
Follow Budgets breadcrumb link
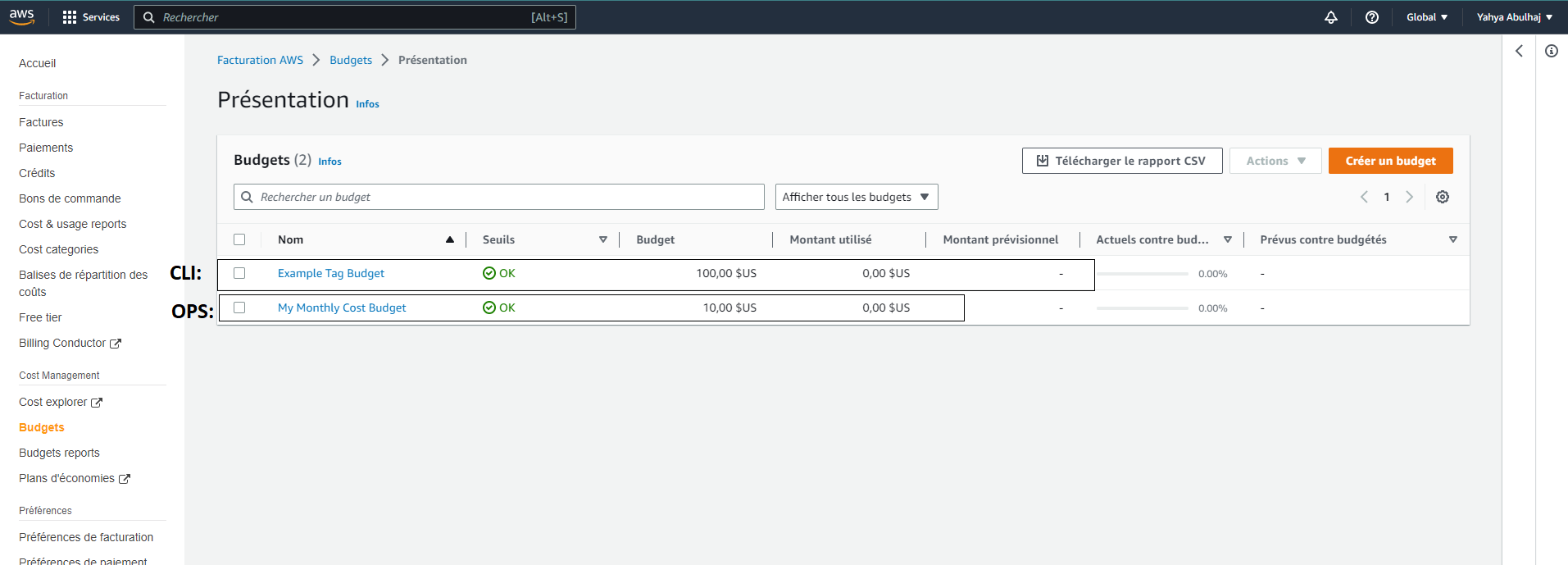click(351, 60)
